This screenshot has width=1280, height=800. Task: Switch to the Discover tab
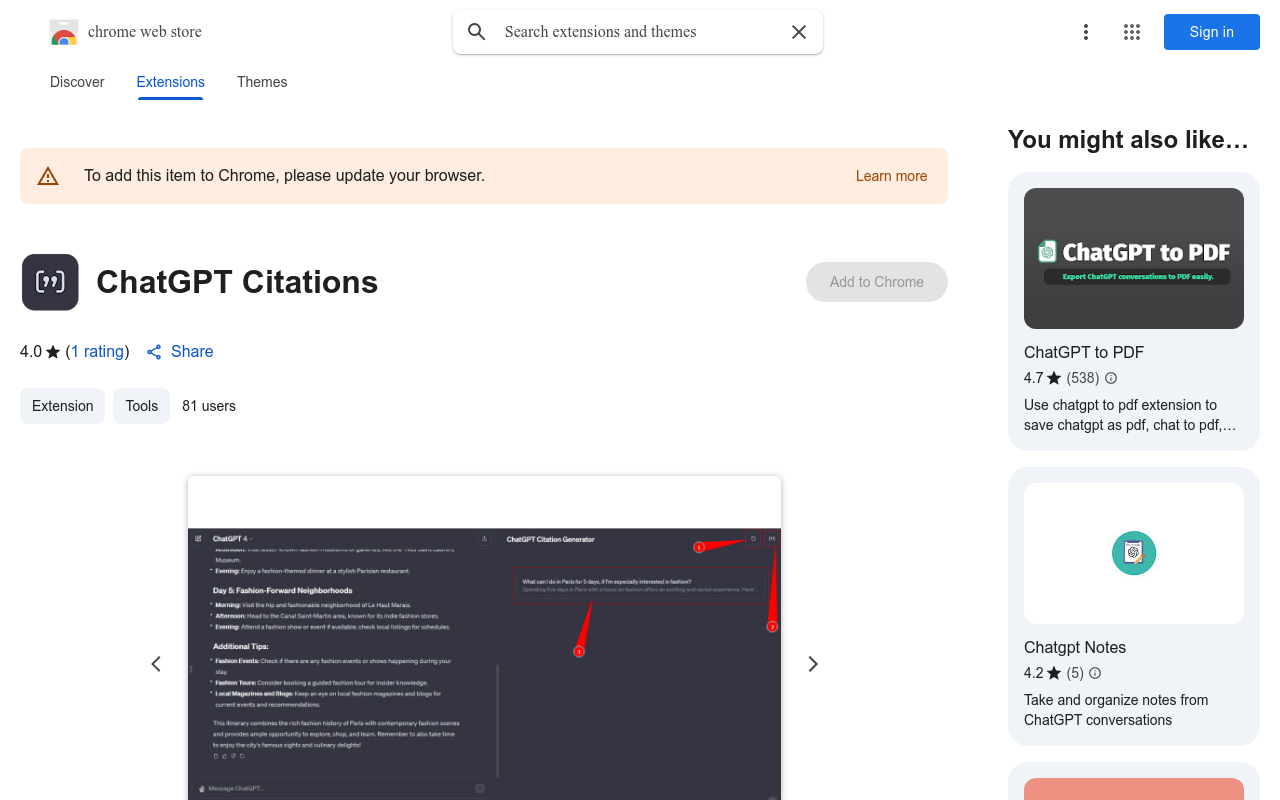click(77, 82)
